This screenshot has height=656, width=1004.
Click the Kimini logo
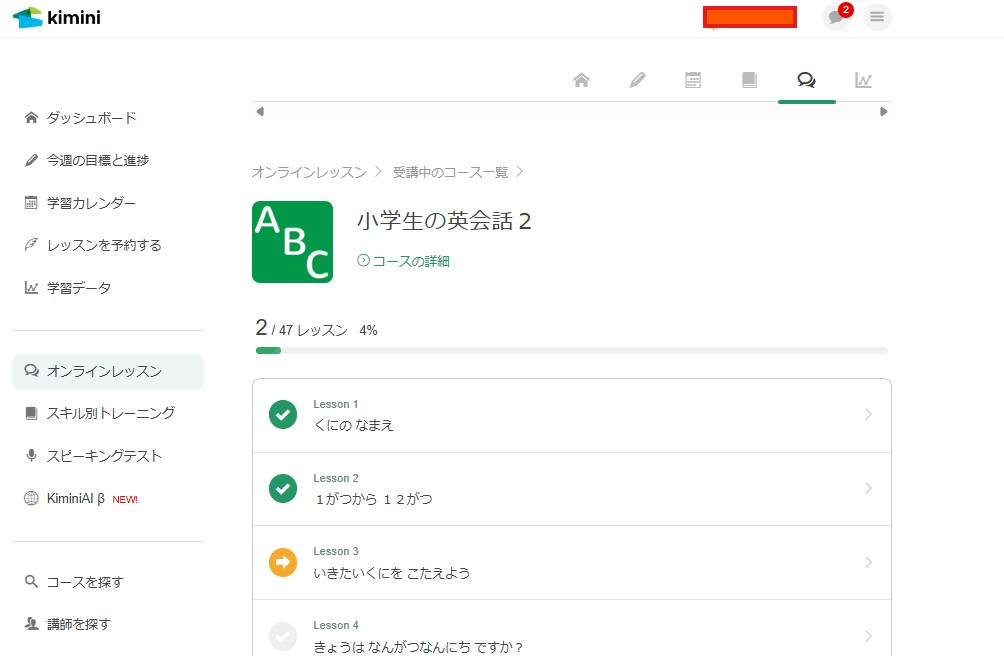57,17
